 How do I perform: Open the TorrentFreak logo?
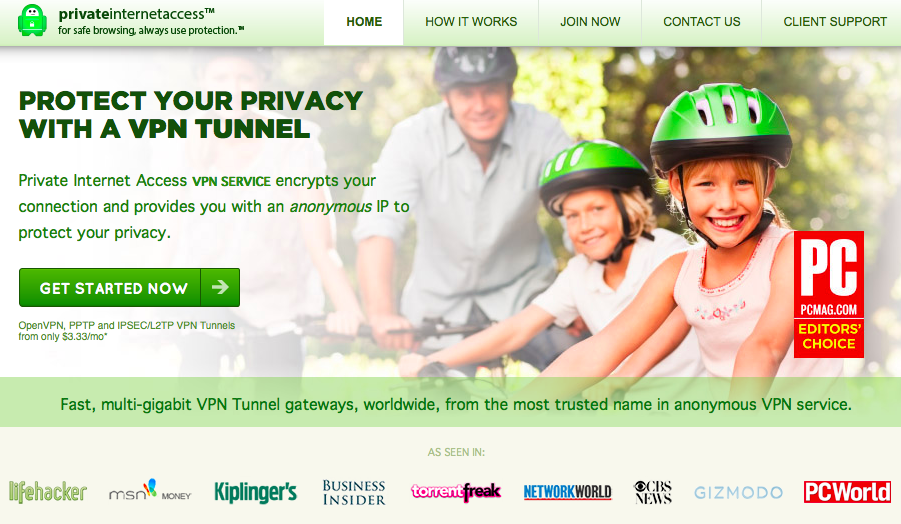coord(456,492)
